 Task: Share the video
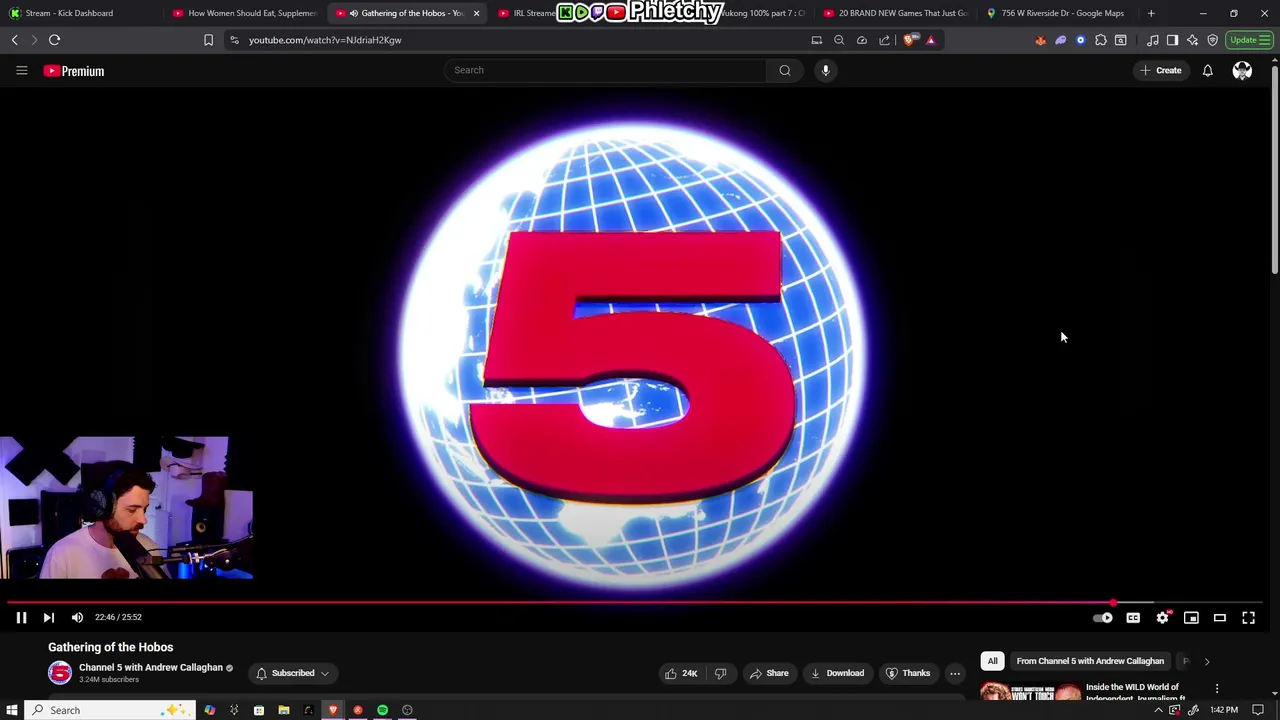(x=769, y=673)
